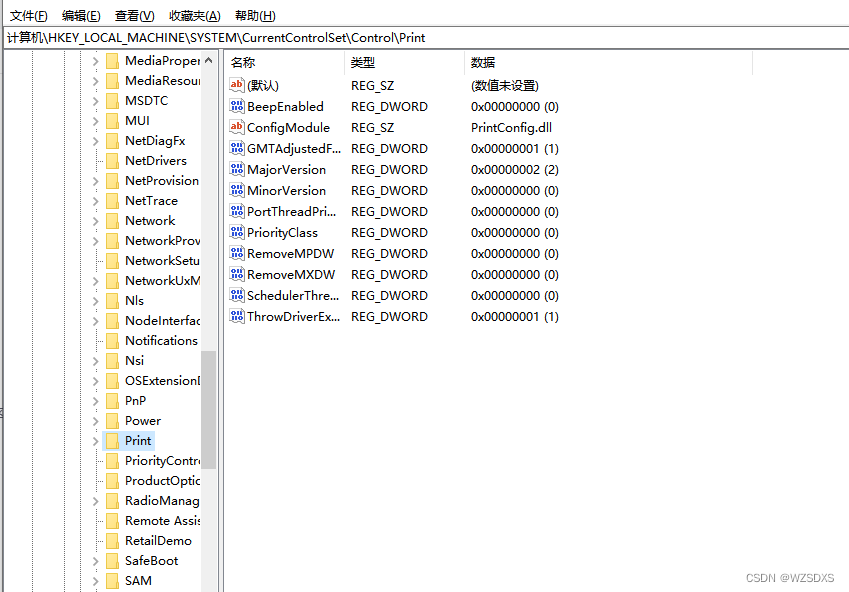Click the ab icon beside the (默认) value
This screenshot has width=849, height=592.
click(x=236, y=85)
